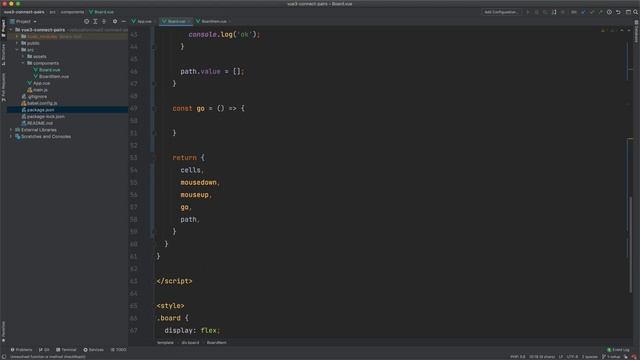
Task: Toggle the Structure tool window side tab
Action: point(3,55)
